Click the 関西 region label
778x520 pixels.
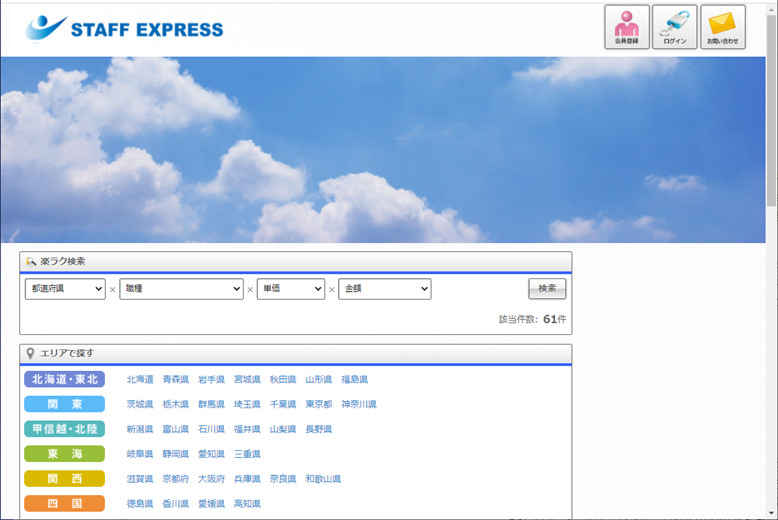click(x=65, y=479)
